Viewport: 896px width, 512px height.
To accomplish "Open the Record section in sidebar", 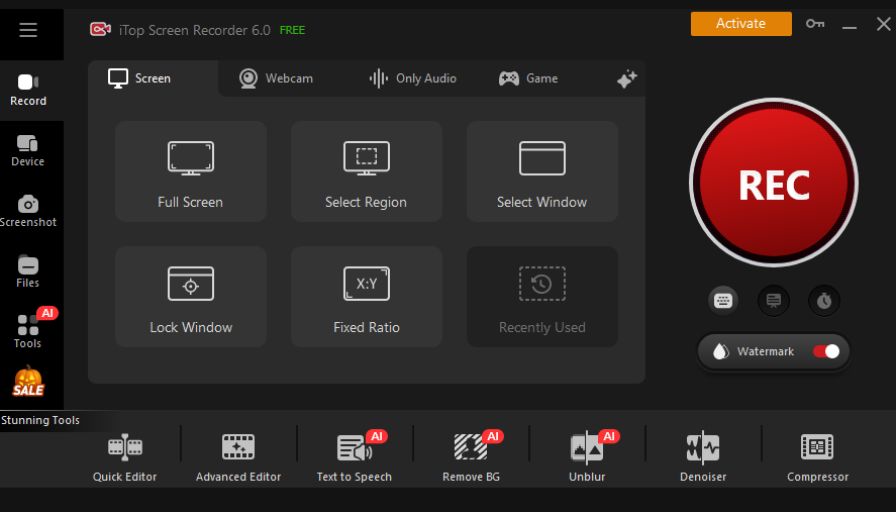I will (28, 90).
